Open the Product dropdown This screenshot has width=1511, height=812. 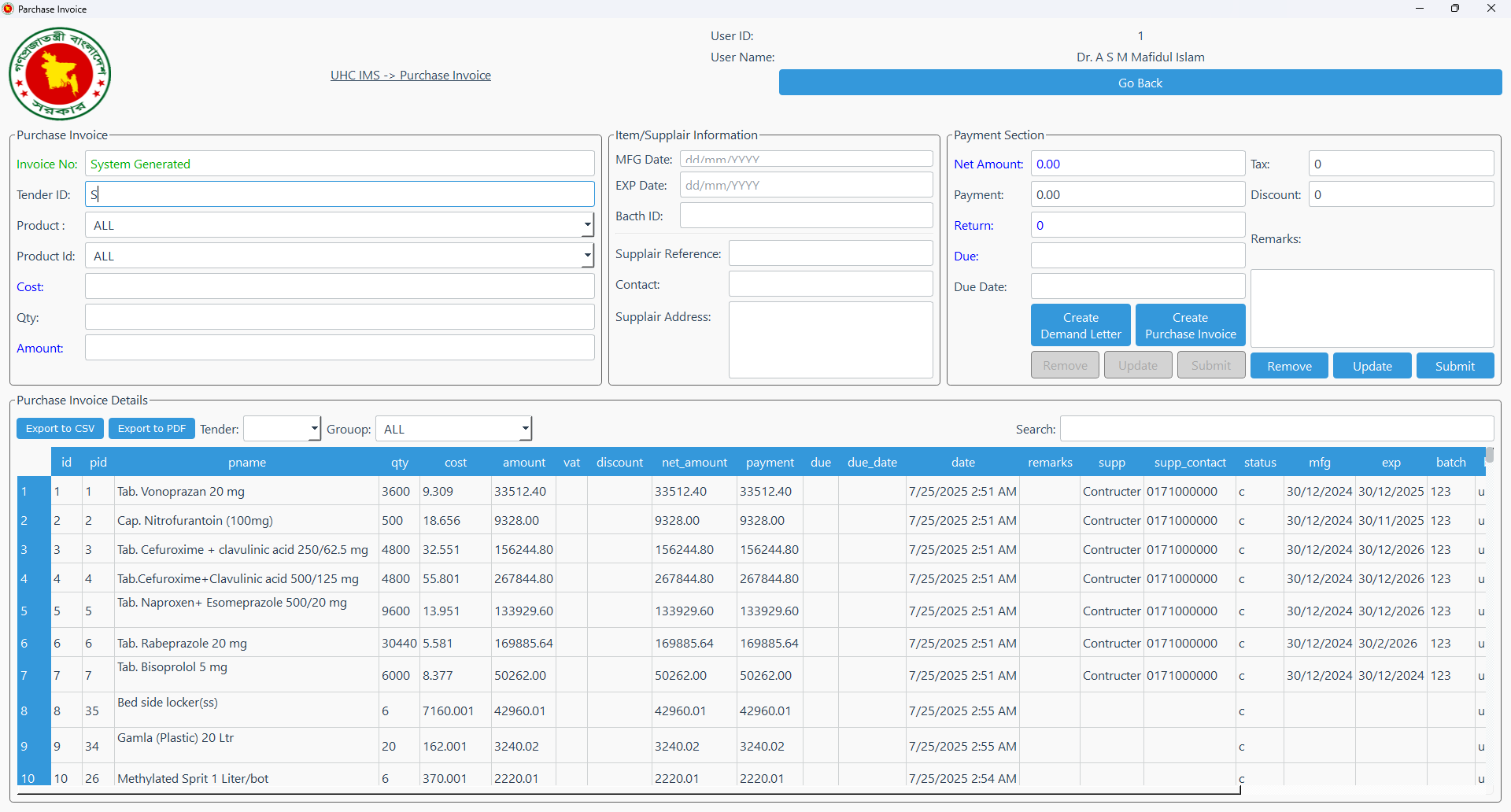587,226
